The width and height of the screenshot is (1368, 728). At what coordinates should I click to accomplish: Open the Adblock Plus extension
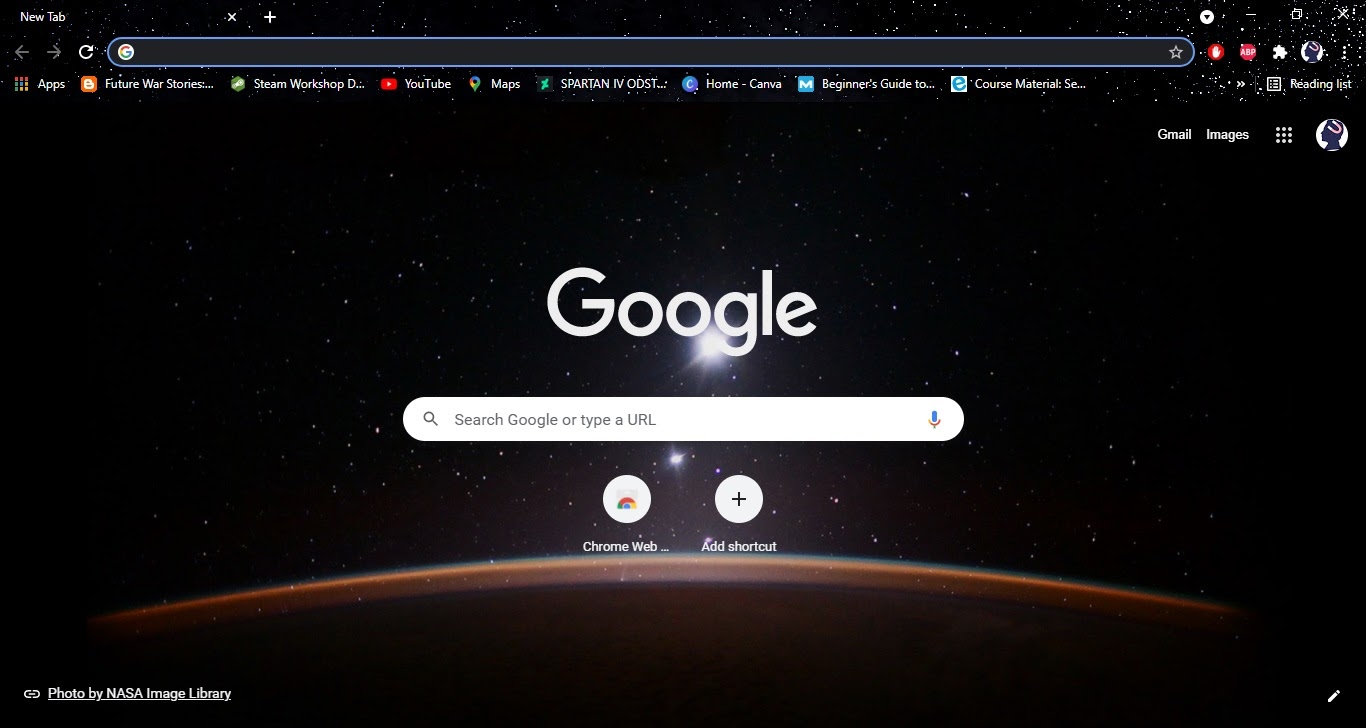(x=1247, y=52)
